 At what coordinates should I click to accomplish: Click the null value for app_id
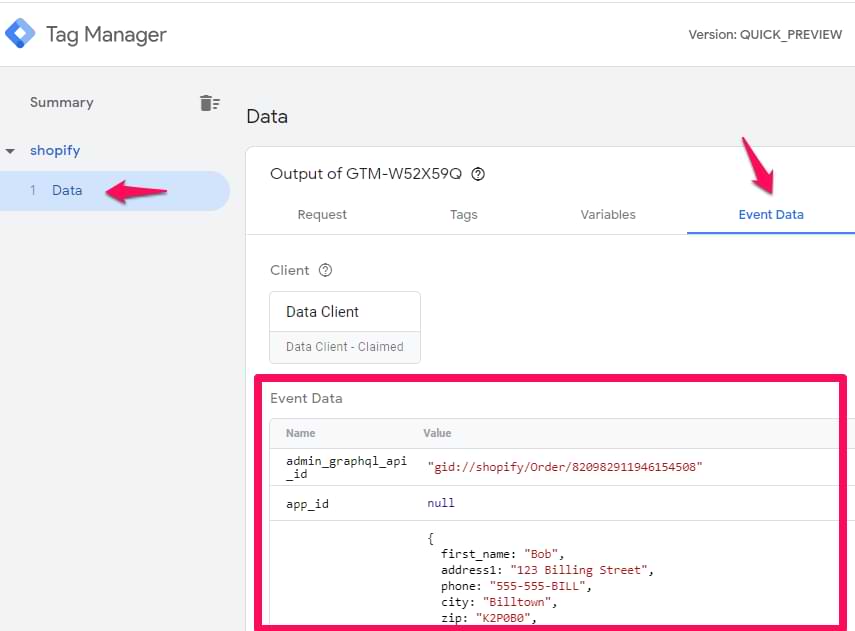coord(441,503)
